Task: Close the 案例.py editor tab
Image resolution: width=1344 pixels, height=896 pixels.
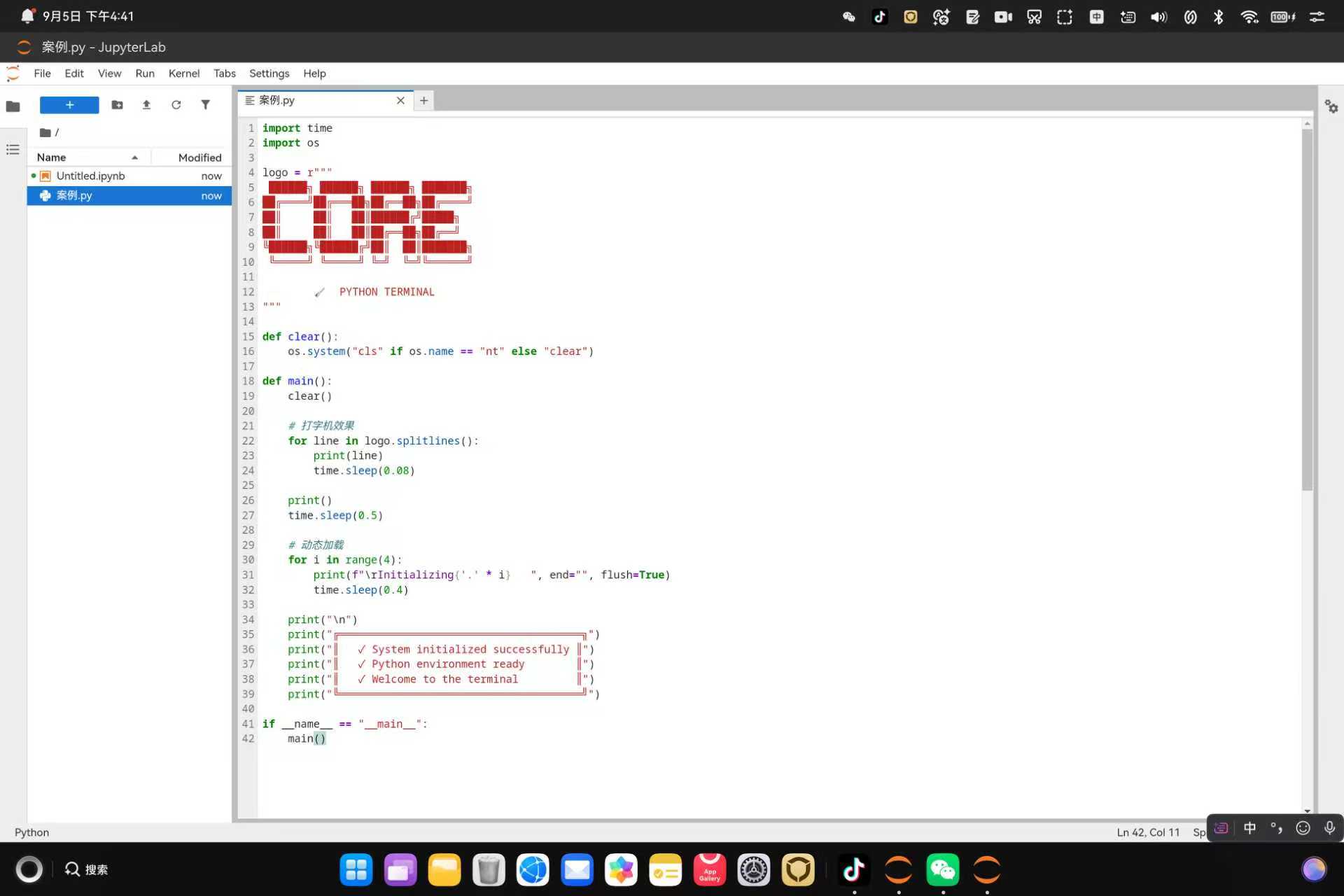Action: (x=400, y=100)
